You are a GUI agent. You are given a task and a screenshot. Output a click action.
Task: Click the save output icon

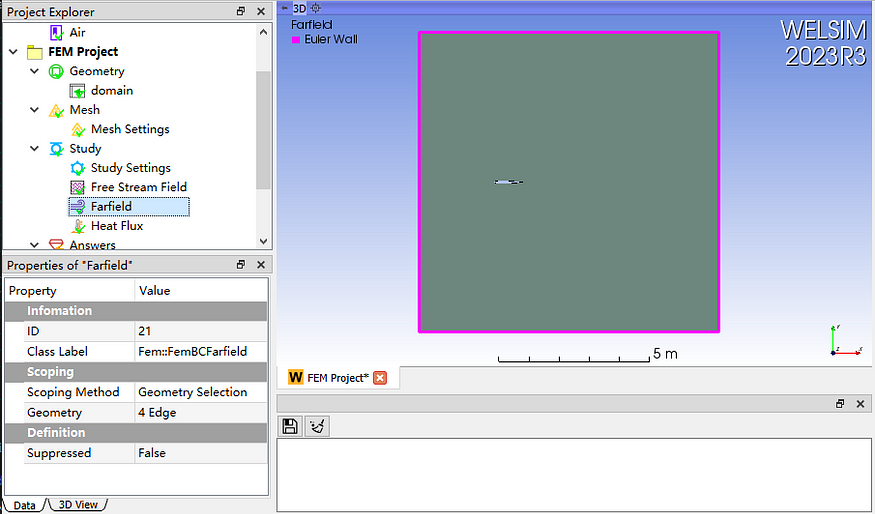pyautogui.click(x=290, y=426)
